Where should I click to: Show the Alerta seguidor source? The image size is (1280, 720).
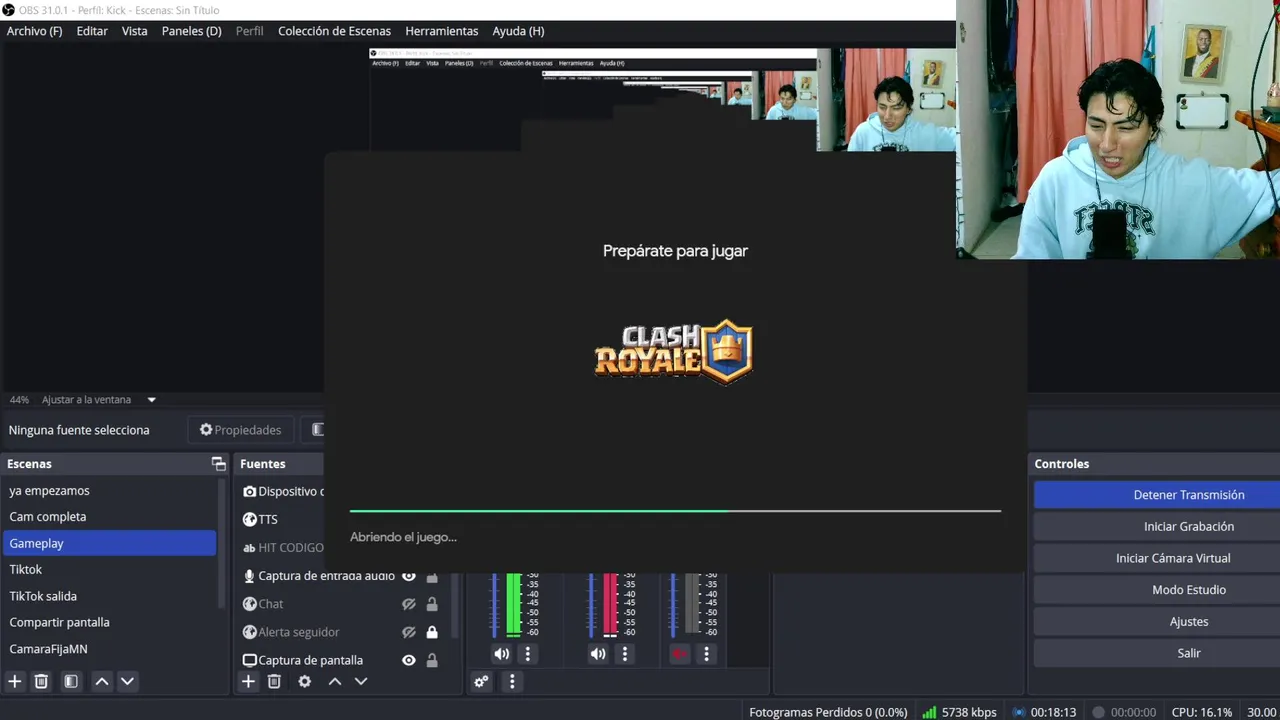click(x=408, y=632)
